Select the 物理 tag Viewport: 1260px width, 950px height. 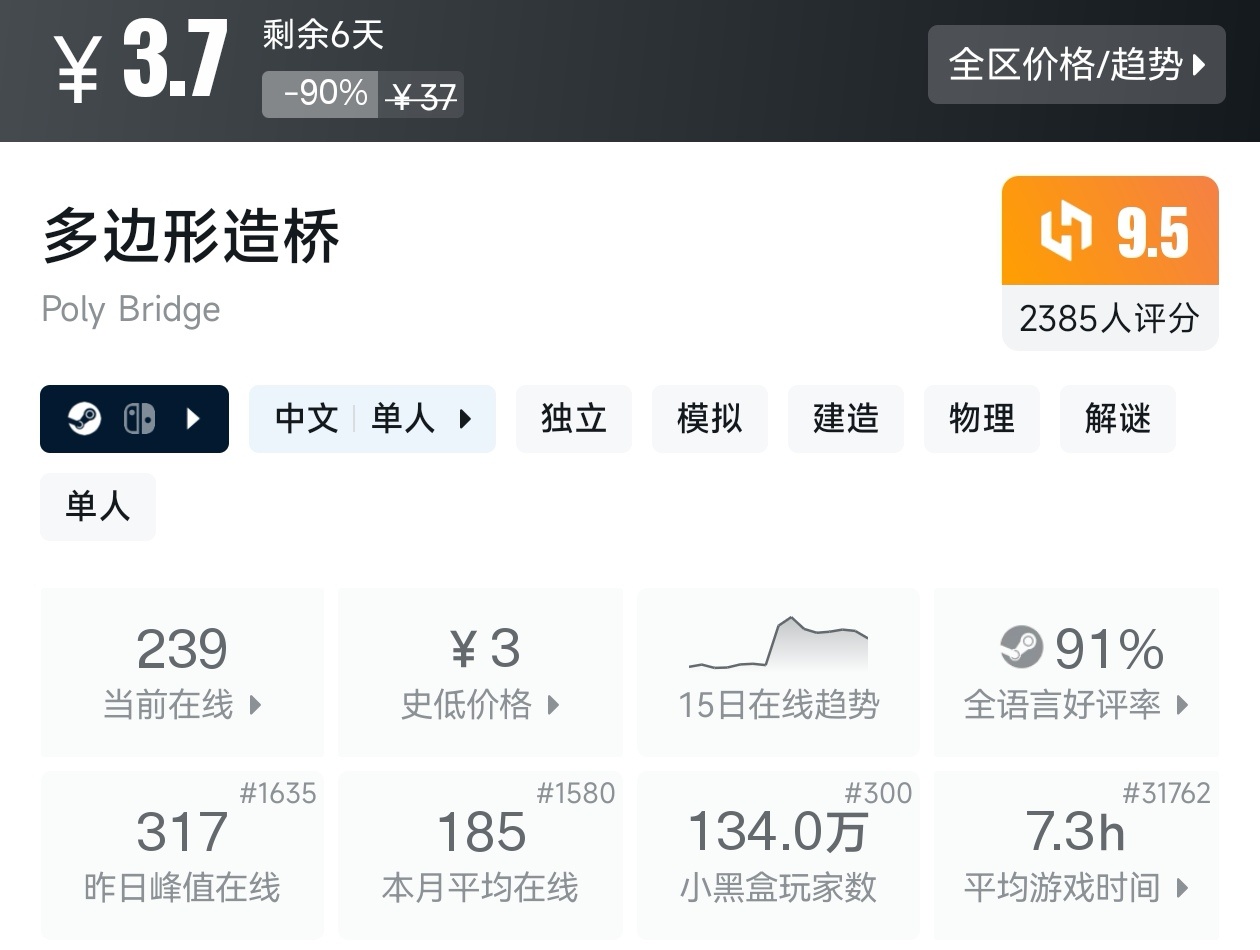click(982, 419)
